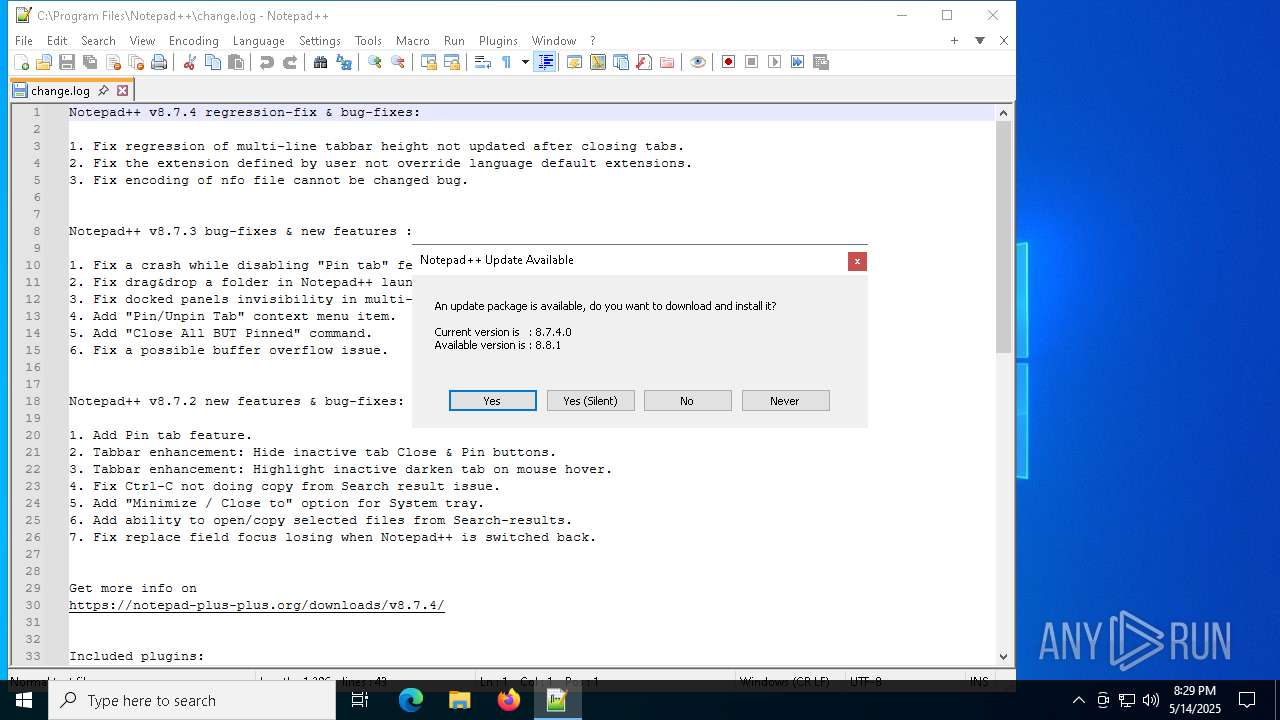
Task: Pin the change.log tab
Action: [103, 90]
